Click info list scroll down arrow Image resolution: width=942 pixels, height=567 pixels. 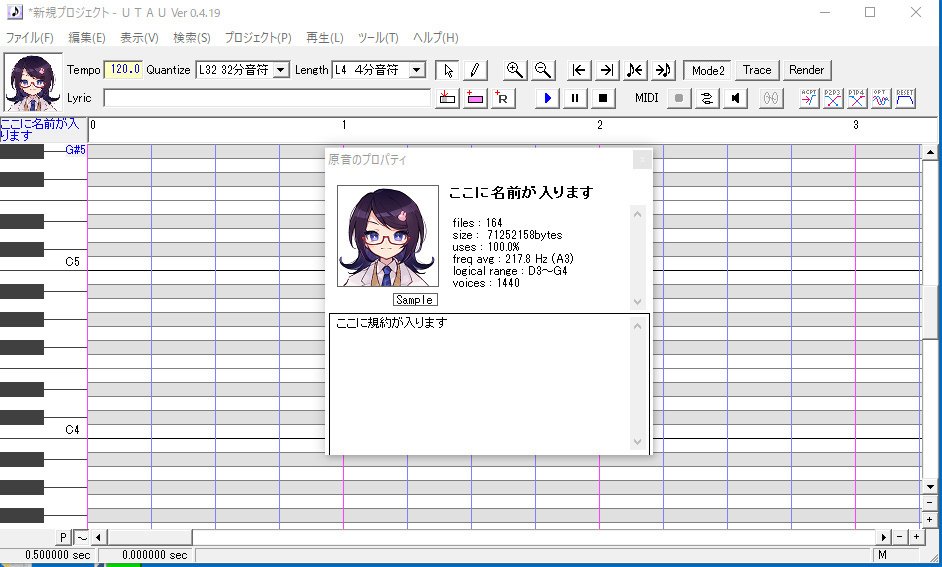(x=637, y=302)
